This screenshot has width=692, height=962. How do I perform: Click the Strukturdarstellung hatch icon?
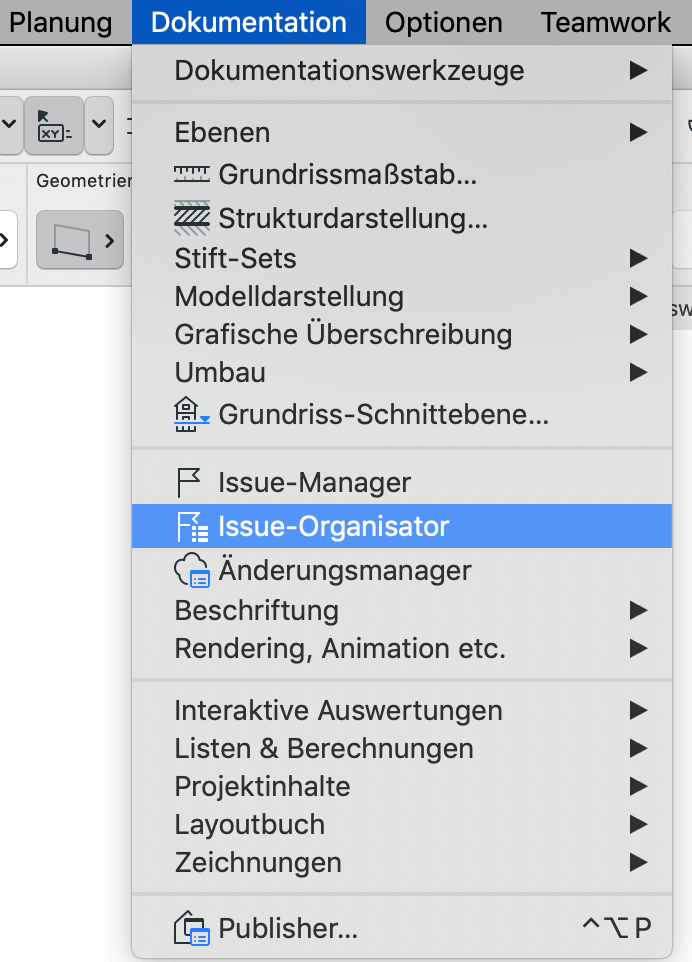click(x=192, y=217)
